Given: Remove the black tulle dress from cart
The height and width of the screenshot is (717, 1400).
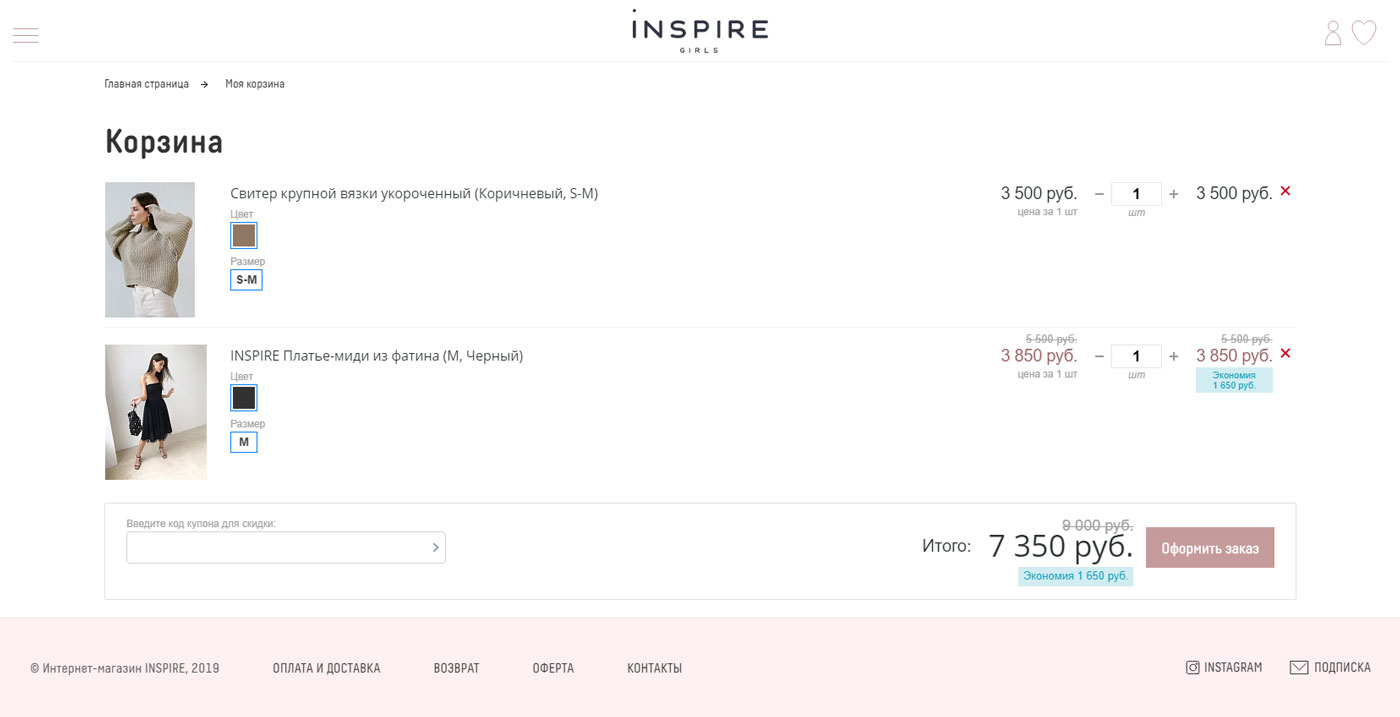Looking at the screenshot, I should 1286,353.
